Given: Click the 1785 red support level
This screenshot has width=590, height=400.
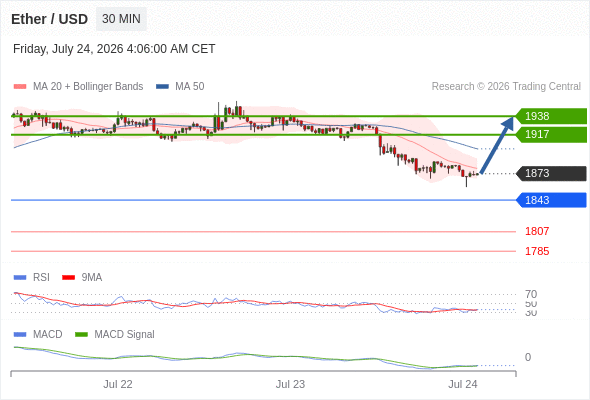Looking at the screenshot, I should point(537,251).
